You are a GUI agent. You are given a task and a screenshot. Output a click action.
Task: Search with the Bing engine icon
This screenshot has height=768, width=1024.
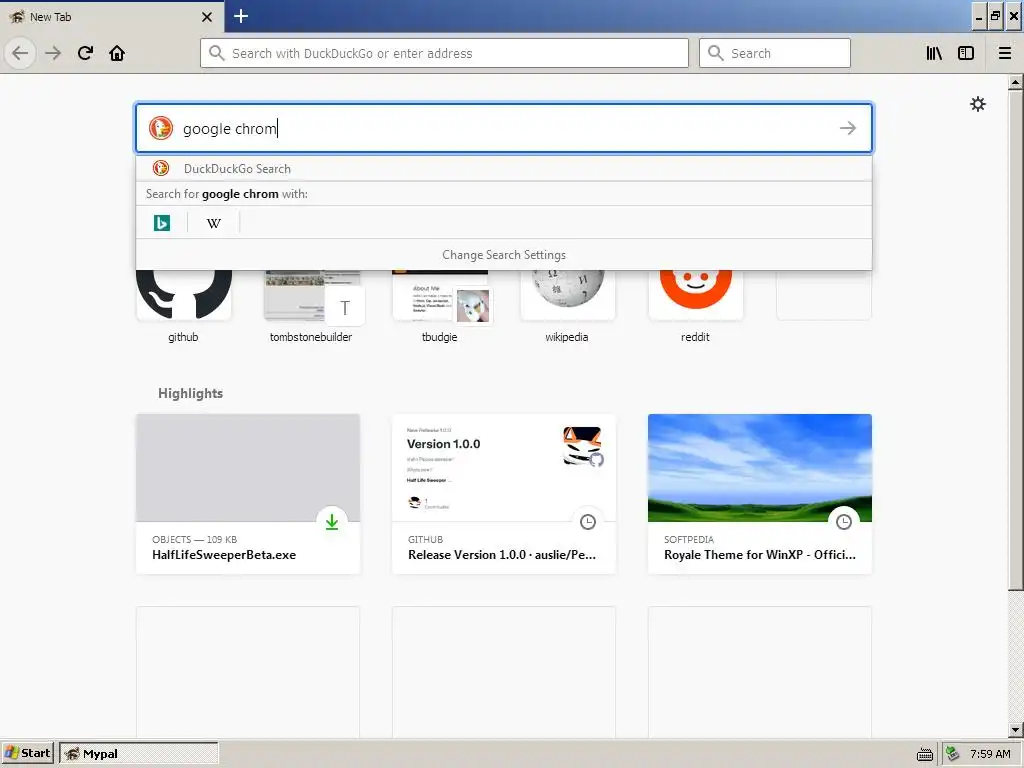(162, 223)
